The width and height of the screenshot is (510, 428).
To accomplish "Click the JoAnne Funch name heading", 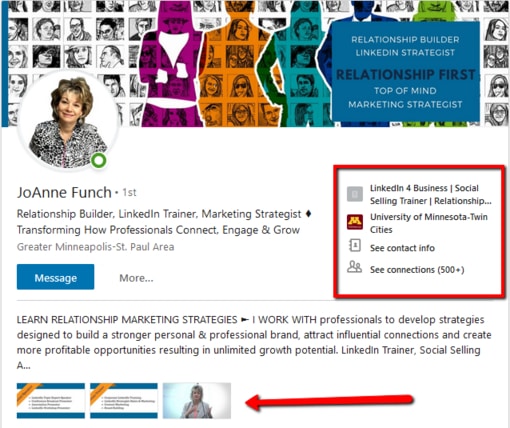I will point(64,193).
